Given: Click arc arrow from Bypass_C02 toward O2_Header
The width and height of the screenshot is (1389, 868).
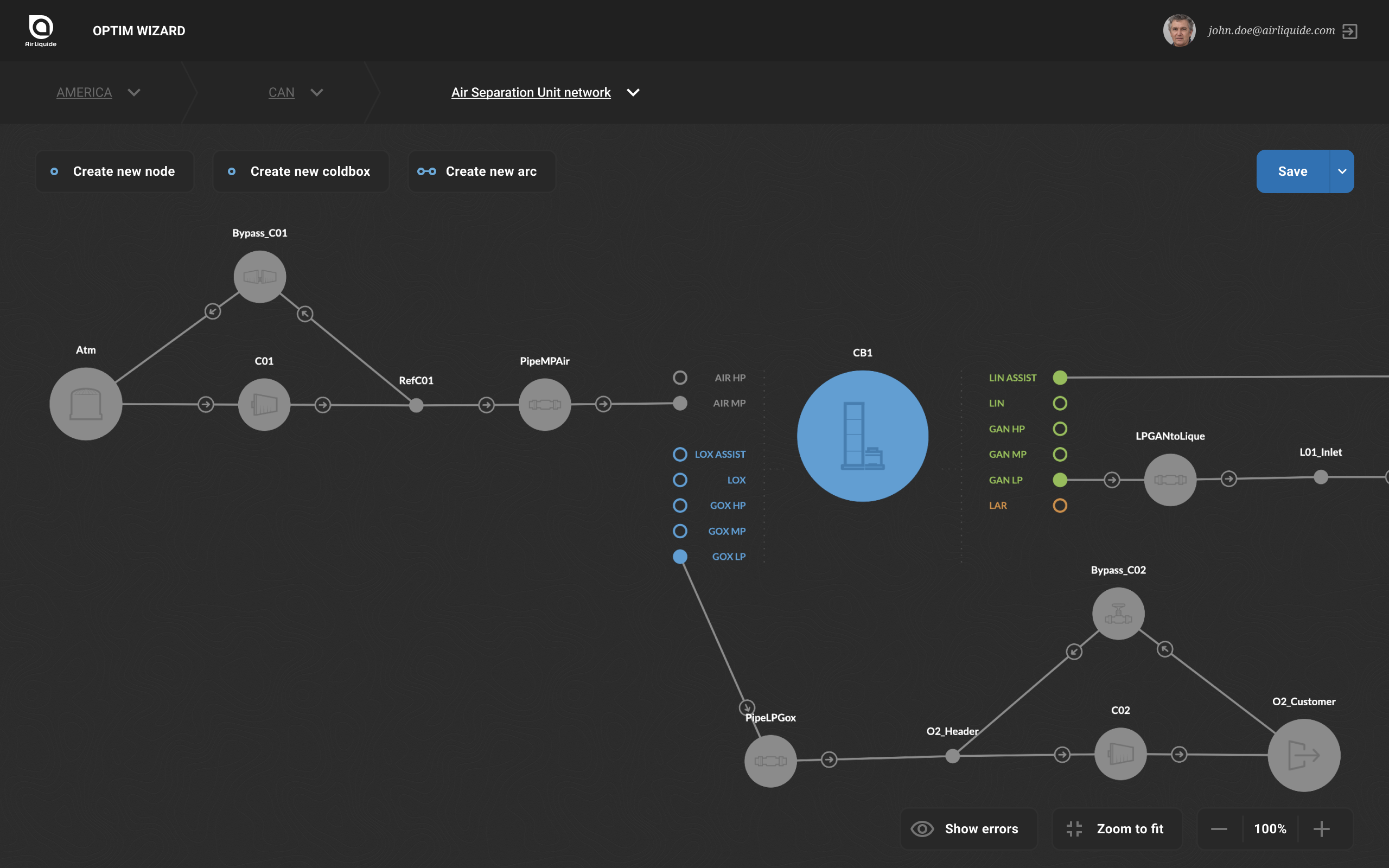Looking at the screenshot, I should click(1074, 652).
